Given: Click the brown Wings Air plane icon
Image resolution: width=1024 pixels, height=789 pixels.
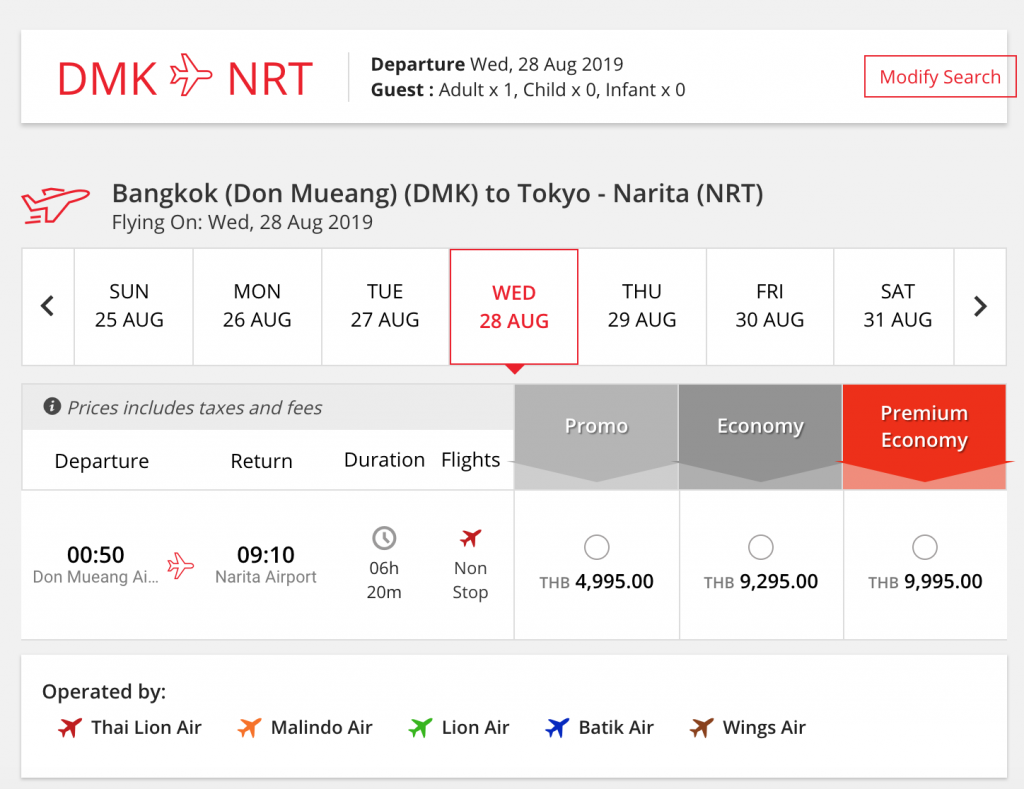Looking at the screenshot, I should [701, 727].
